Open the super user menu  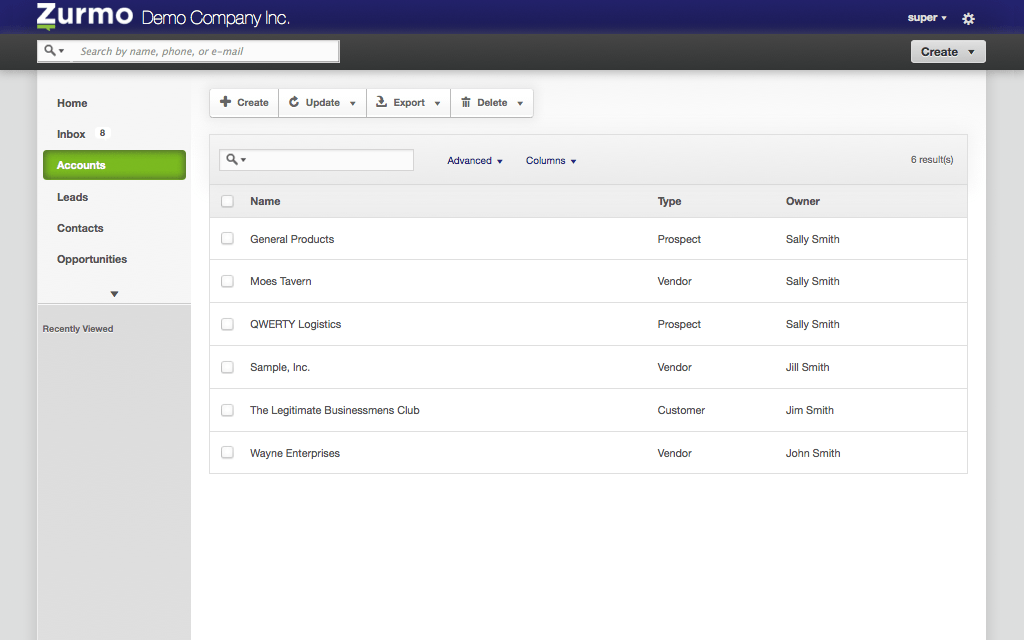pos(927,18)
